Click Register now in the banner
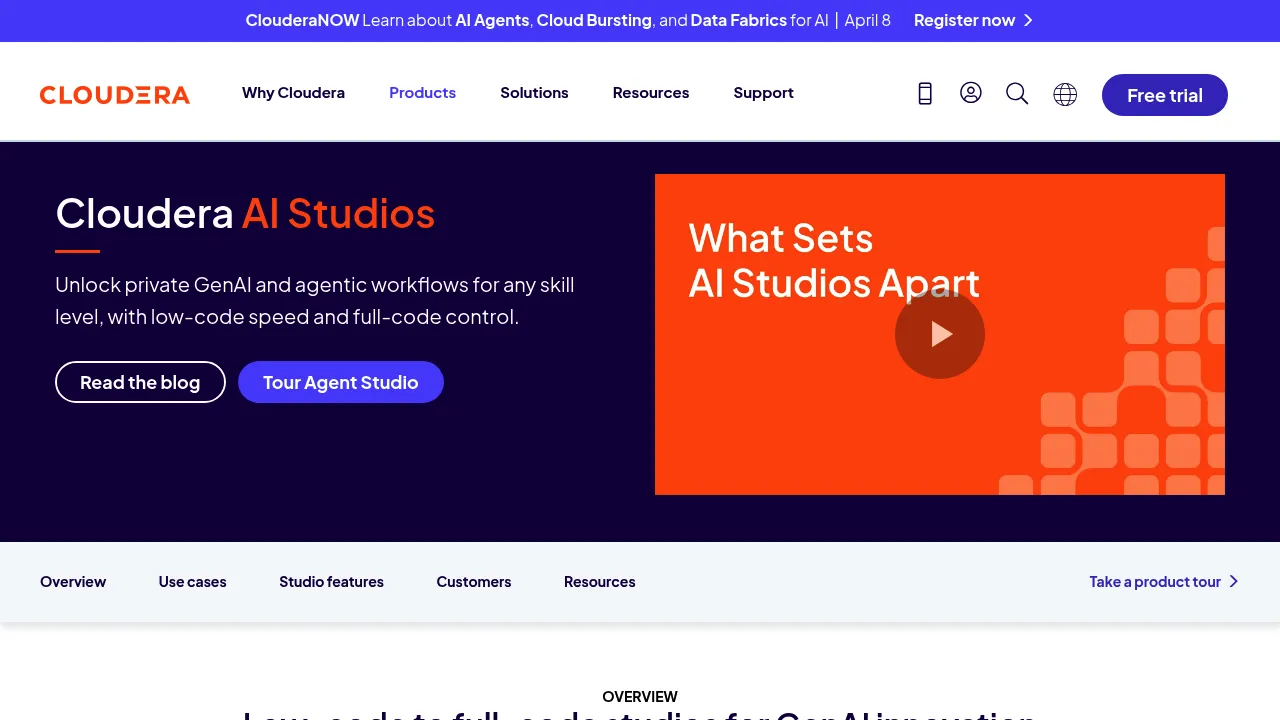This screenshot has width=1280, height=720. (973, 20)
